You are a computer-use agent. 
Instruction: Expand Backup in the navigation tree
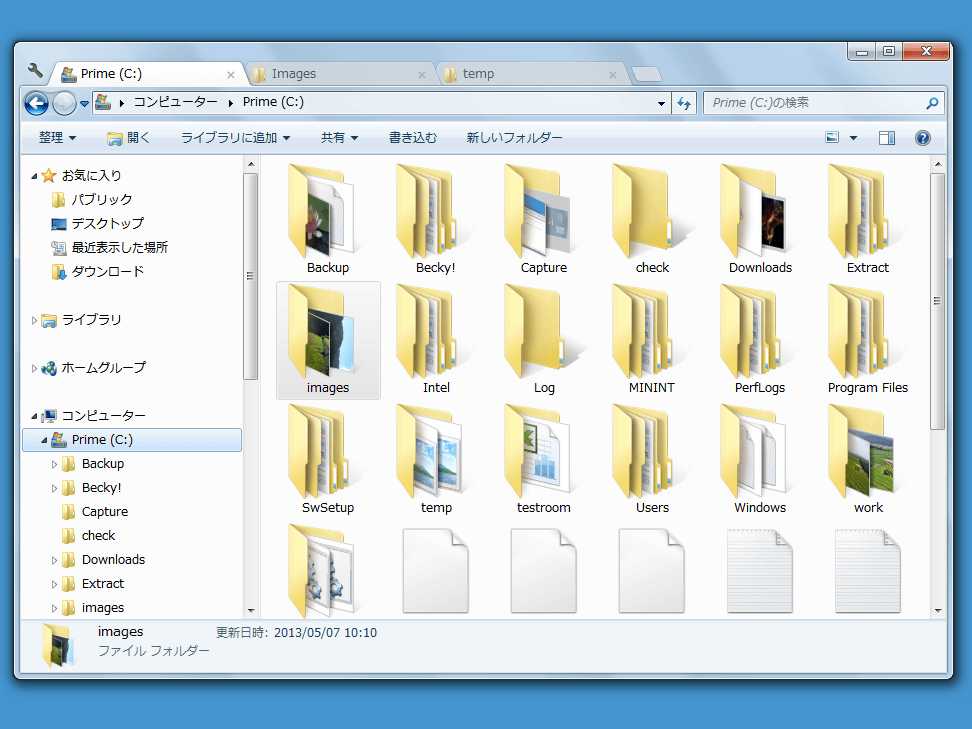[x=55, y=464]
